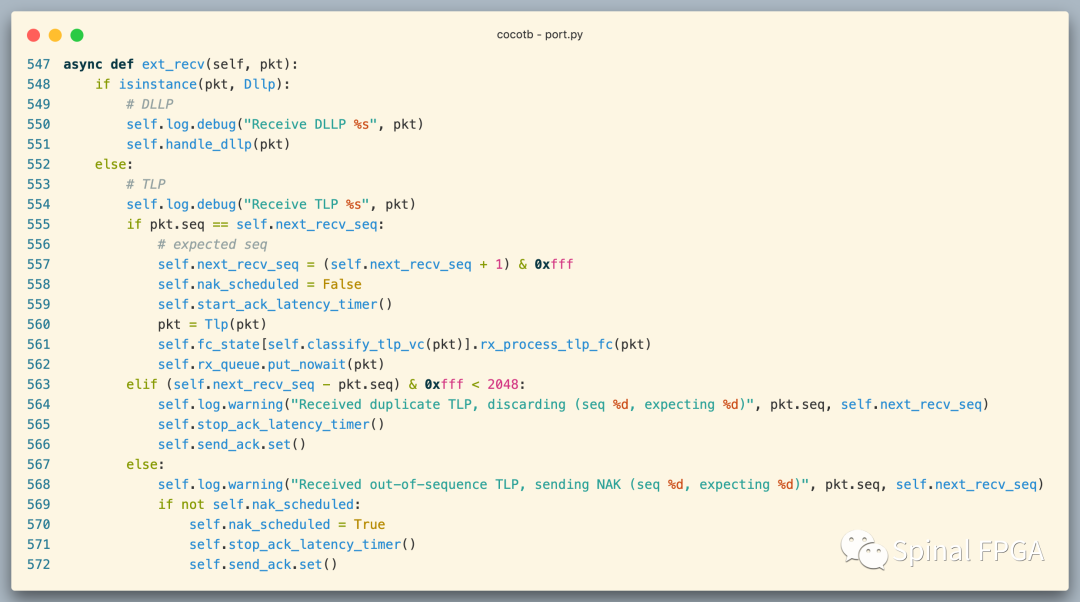1080x602 pixels.
Task: Click the red close window button
Action: (x=33, y=35)
